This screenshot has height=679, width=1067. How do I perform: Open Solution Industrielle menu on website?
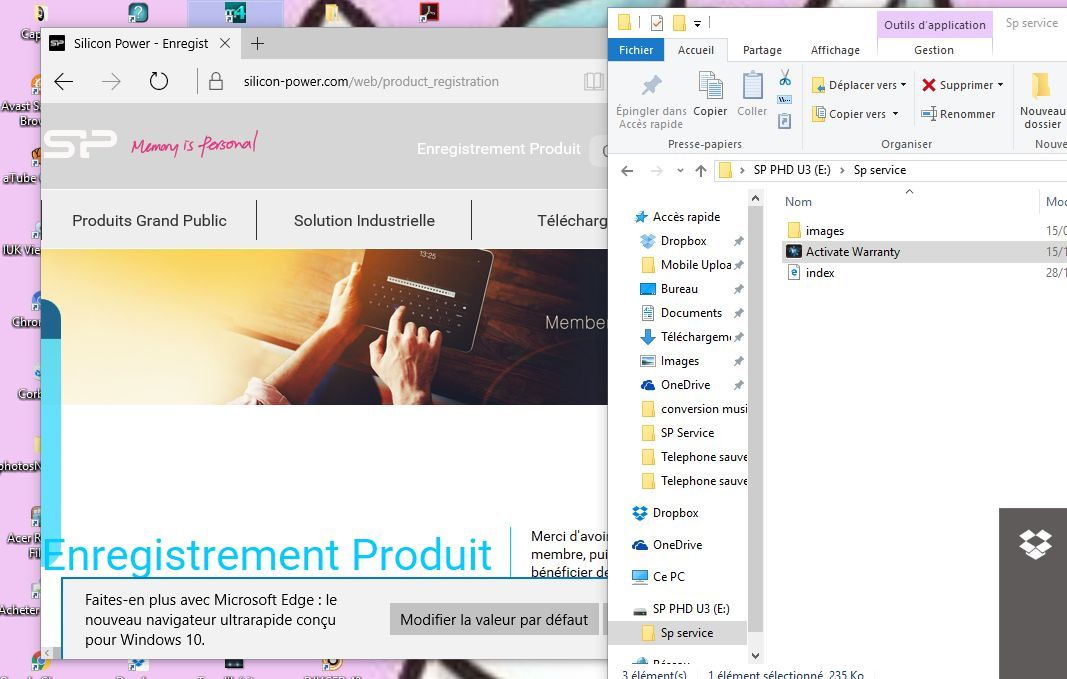coord(364,220)
